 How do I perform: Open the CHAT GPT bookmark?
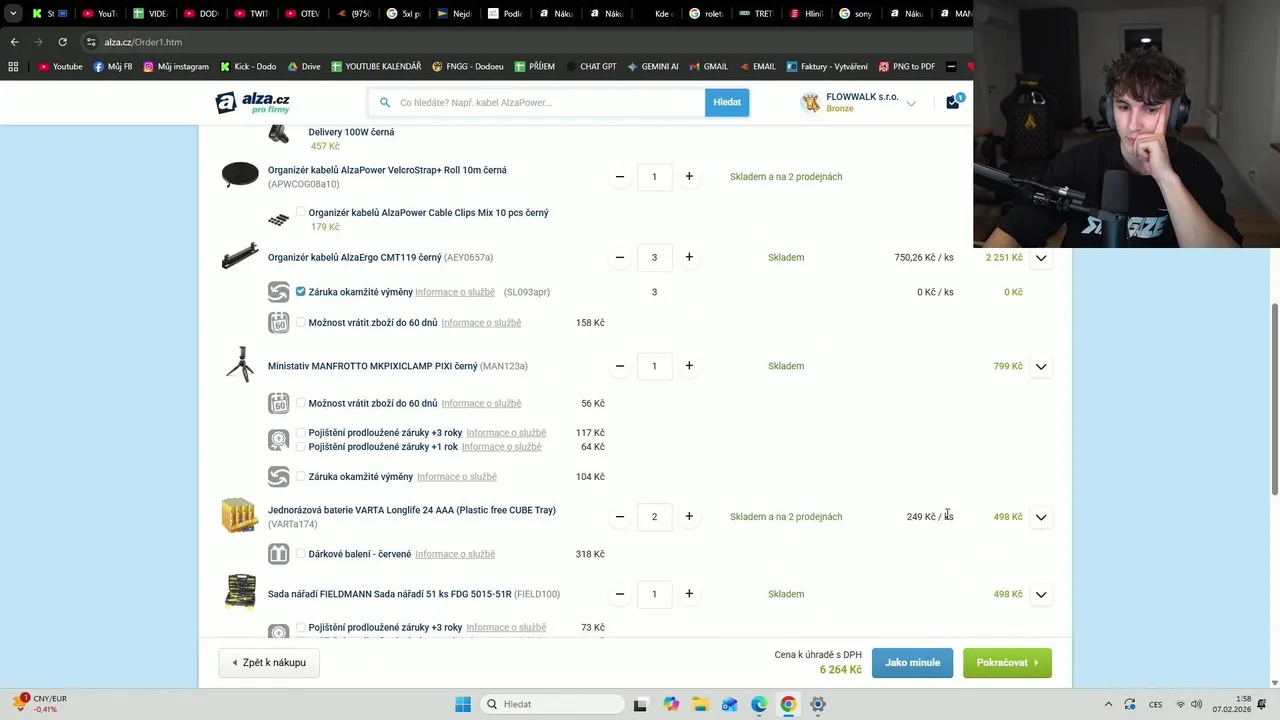pyautogui.click(x=590, y=66)
